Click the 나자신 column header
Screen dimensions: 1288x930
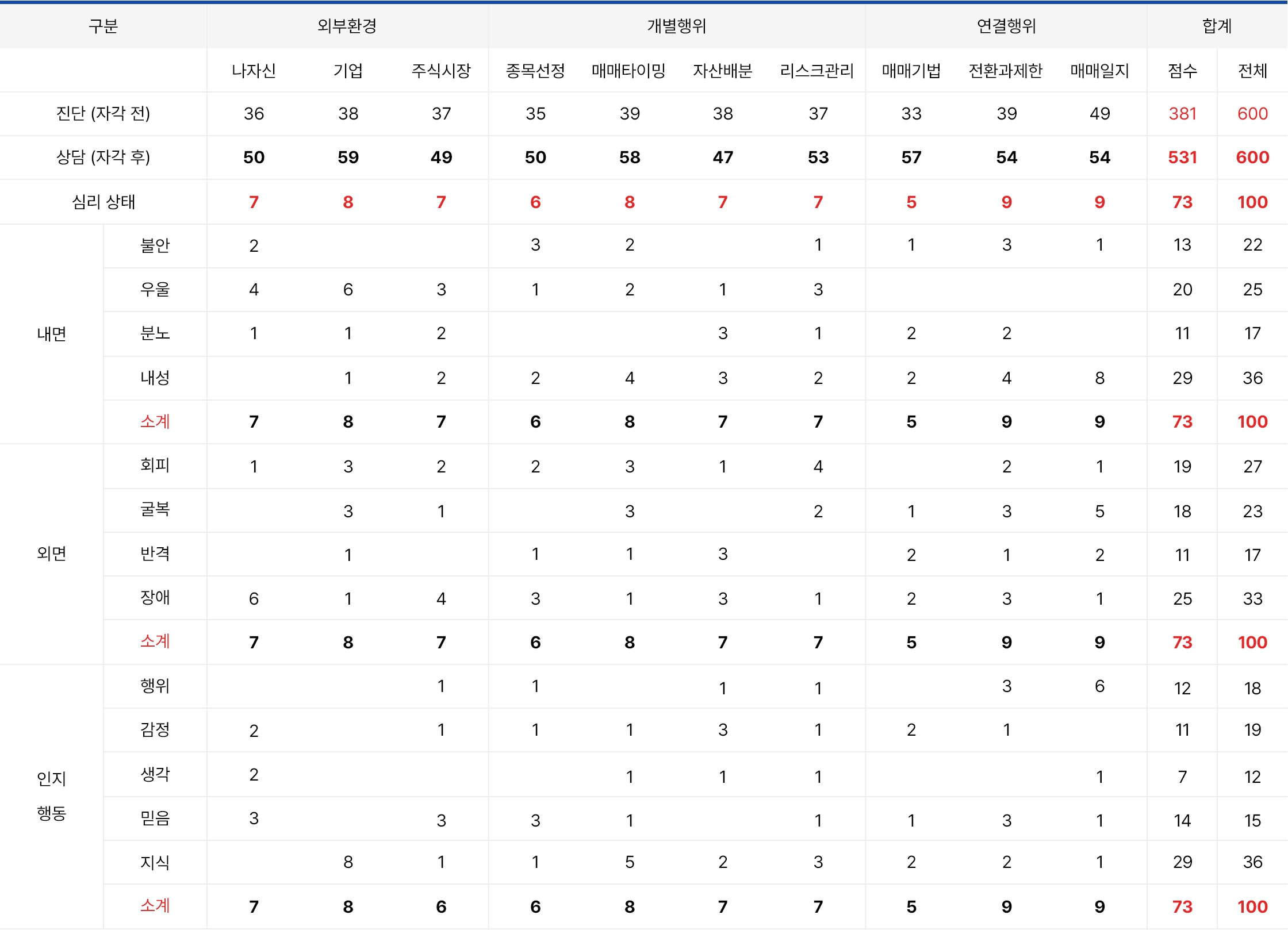tap(254, 71)
